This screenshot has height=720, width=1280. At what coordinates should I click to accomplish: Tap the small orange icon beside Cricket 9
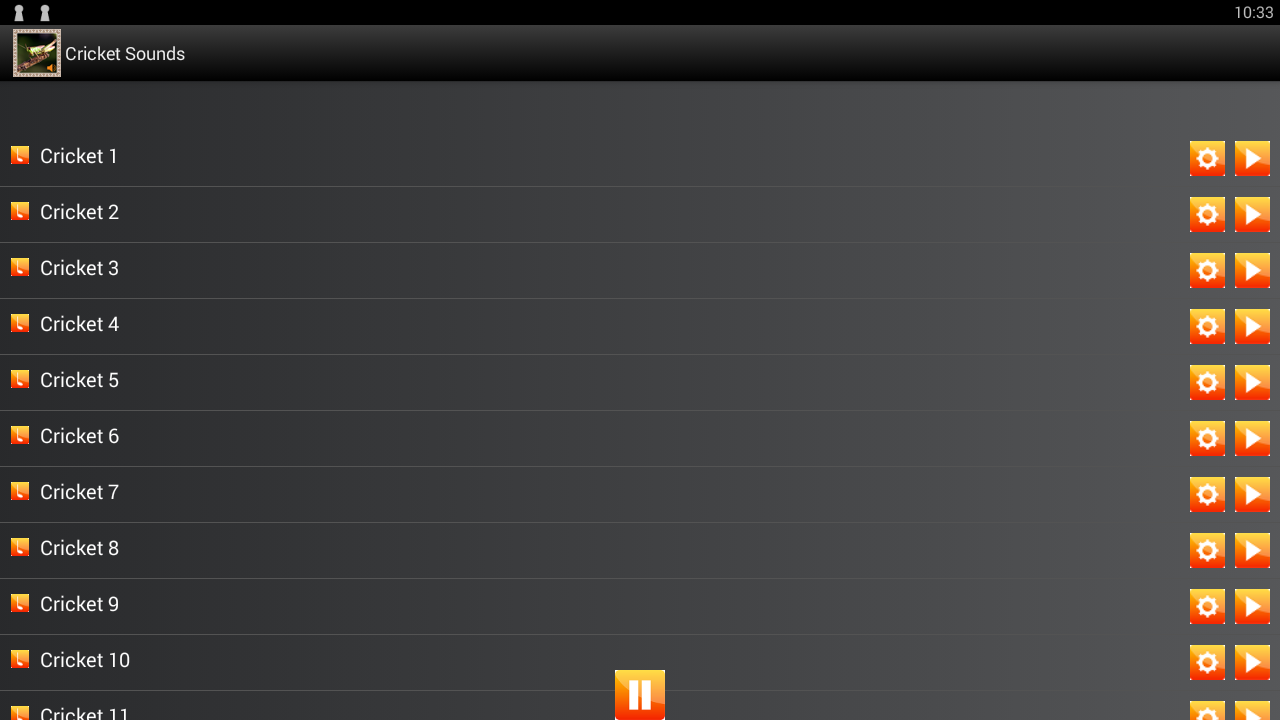[20, 603]
